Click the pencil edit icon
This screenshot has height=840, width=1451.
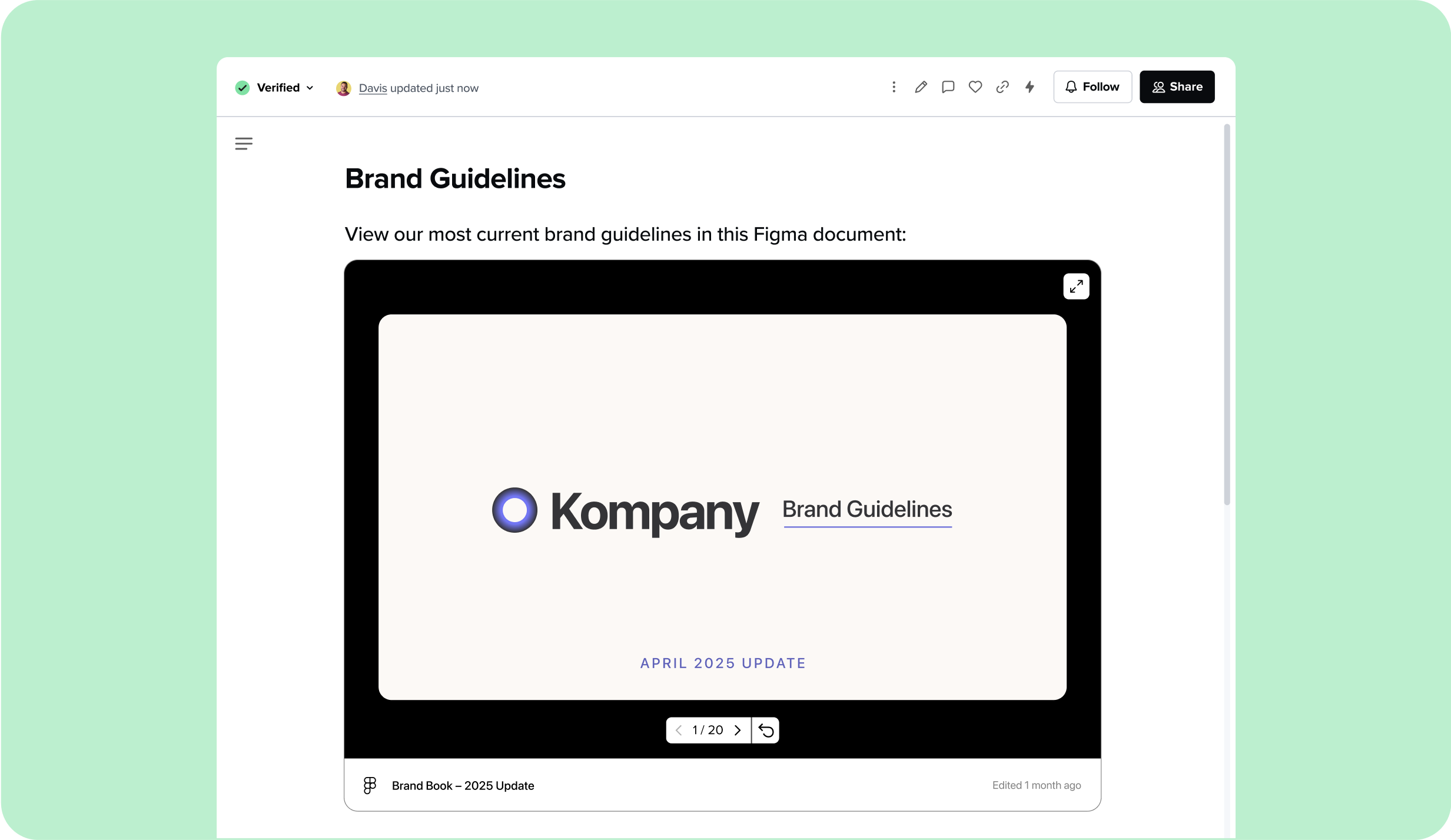click(921, 87)
